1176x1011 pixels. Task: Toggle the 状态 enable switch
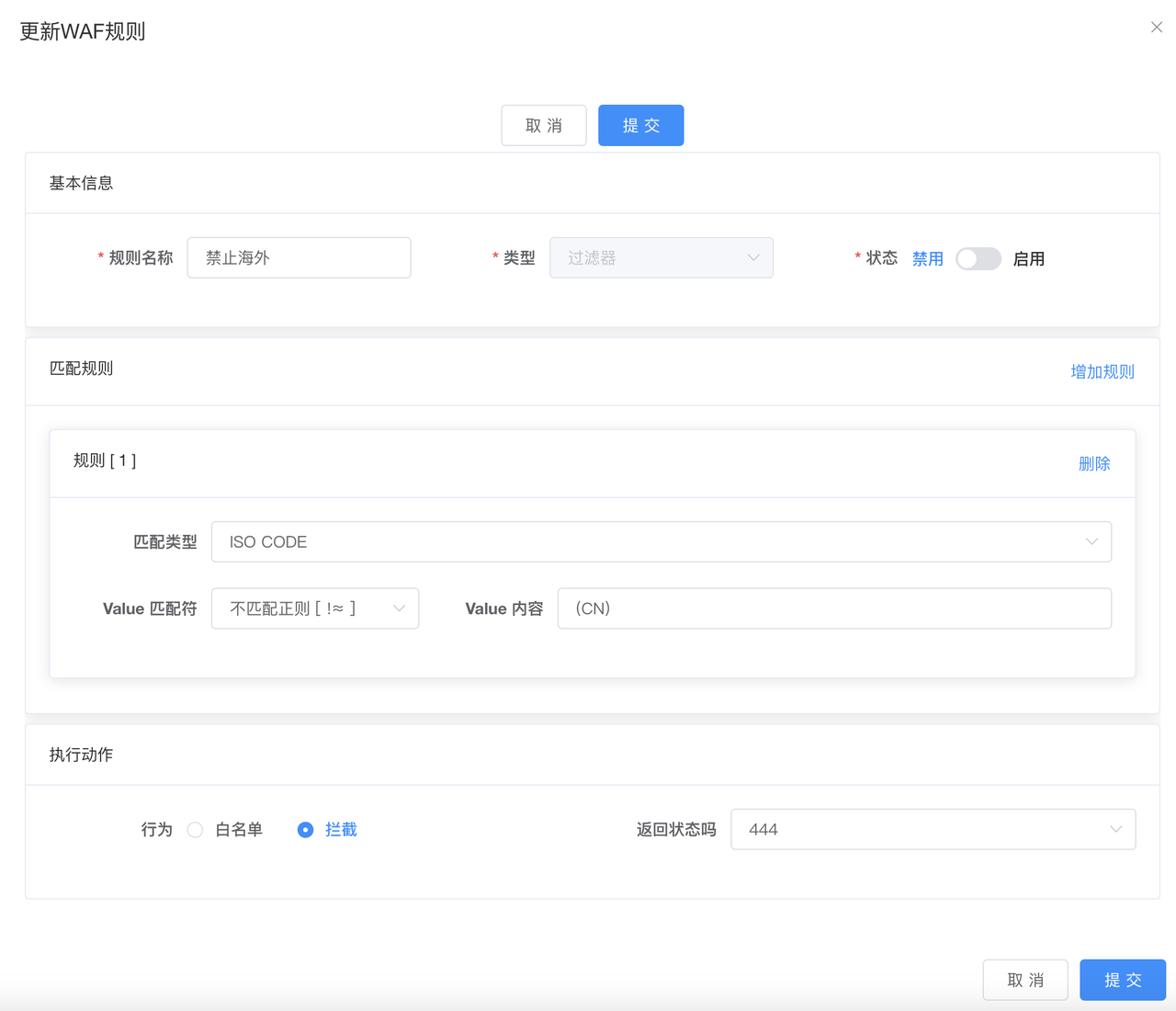(x=978, y=259)
